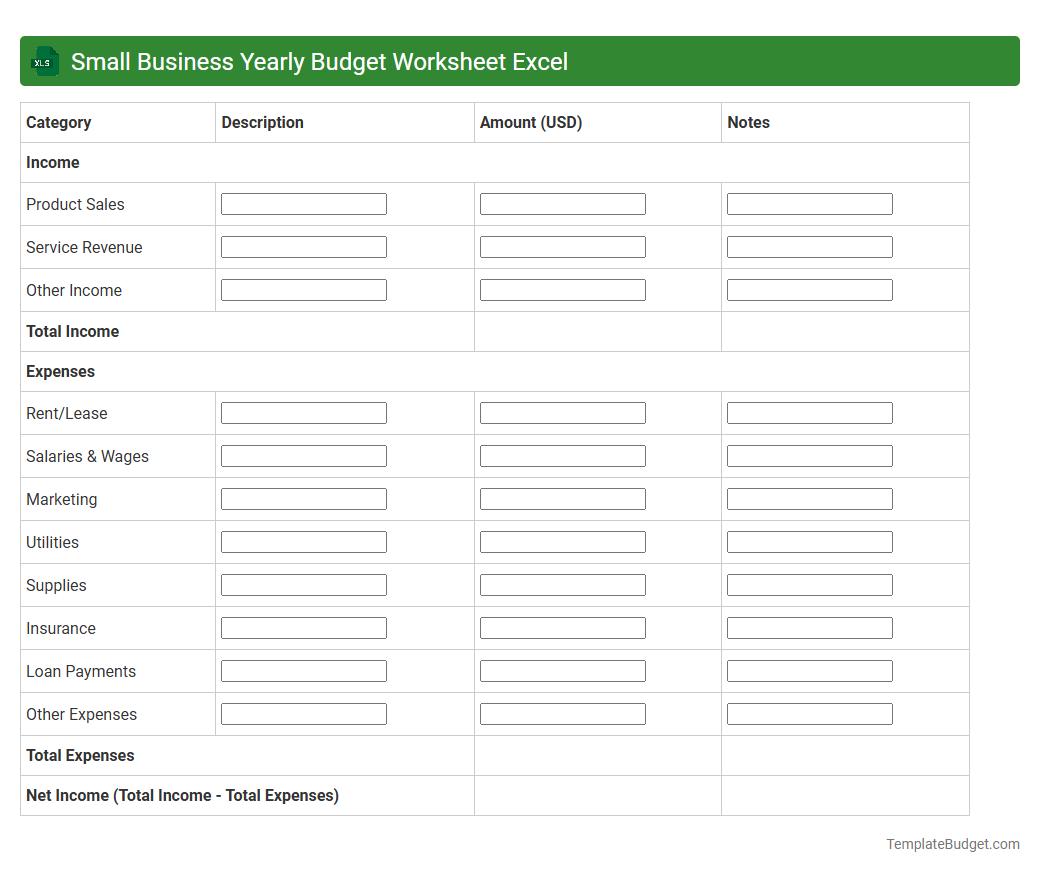1040x873 pixels.
Task: Select the Total Income row label
Action: pos(72,331)
